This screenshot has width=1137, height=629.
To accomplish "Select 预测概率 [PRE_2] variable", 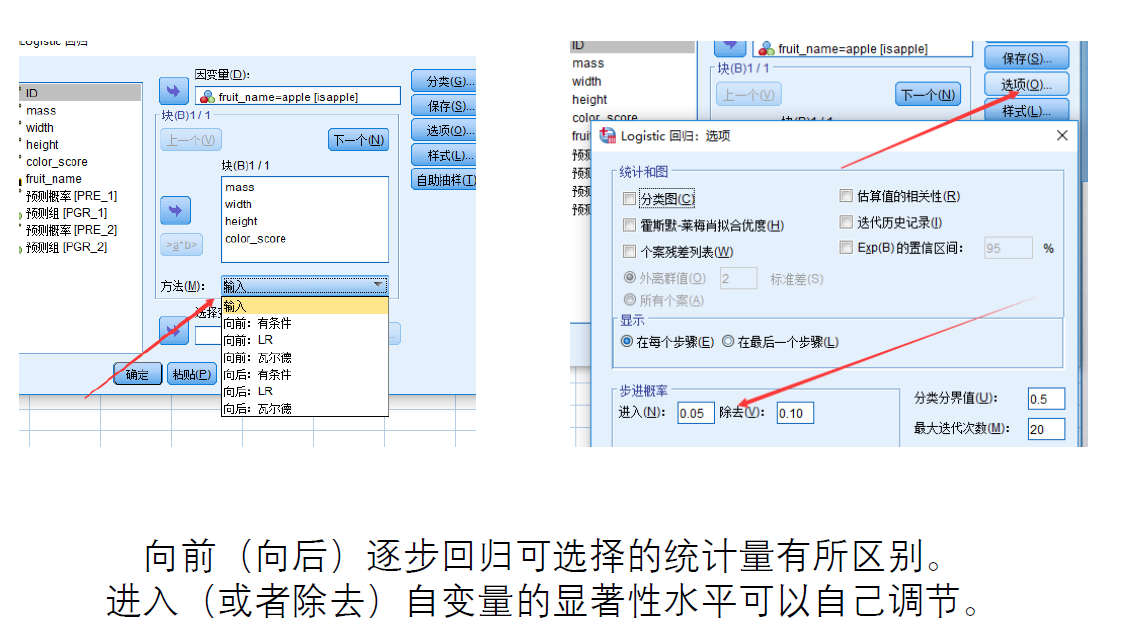I will pos(71,230).
